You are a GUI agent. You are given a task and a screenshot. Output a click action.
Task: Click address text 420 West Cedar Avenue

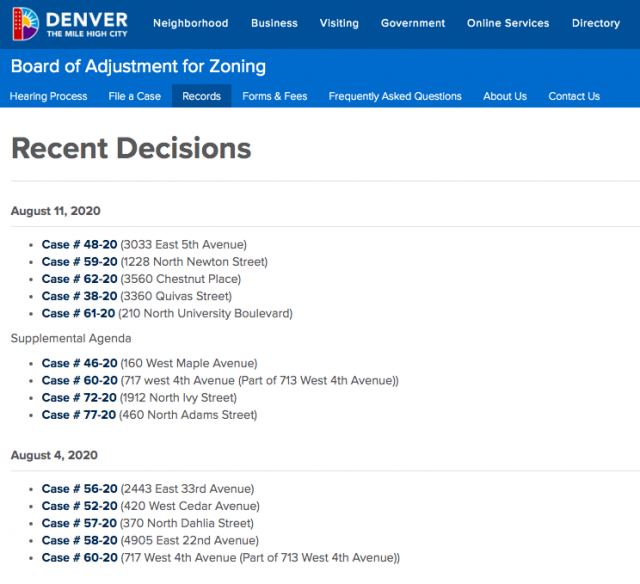click(x=190, y=506)
